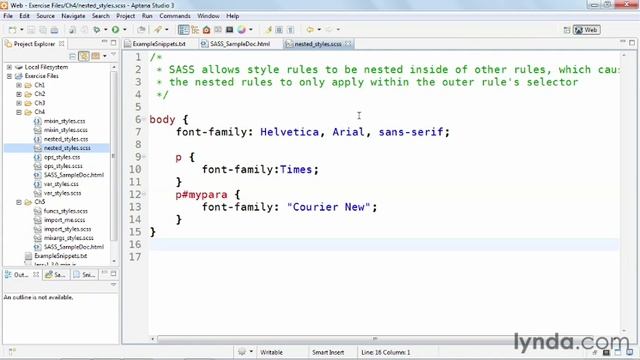Collapse All in Project Explorer
This screenshot has width=640, height=360.
73,56
